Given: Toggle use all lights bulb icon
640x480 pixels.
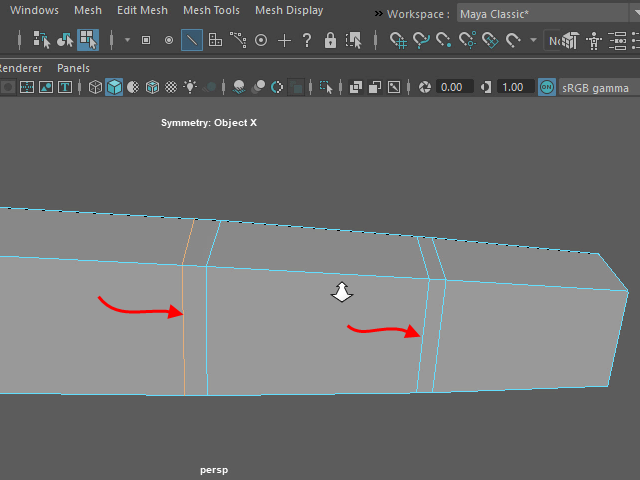Looking at the screenshot, I should coord(190,87).
